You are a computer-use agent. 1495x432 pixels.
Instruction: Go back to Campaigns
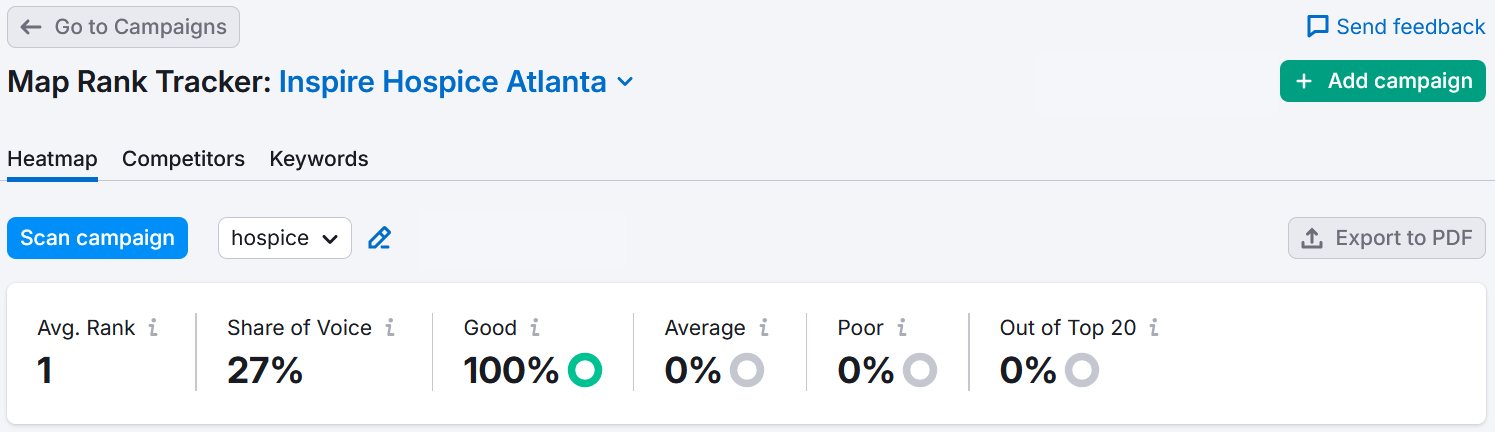123,27
